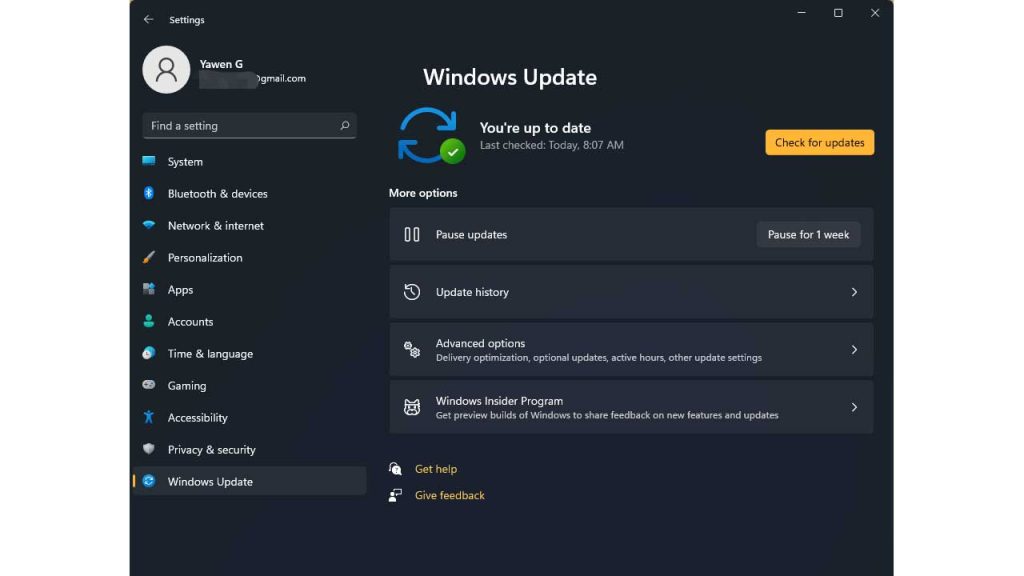1024x576 pixels.
Task: Click the pause updates icon
Action: [x=411, y=234]
